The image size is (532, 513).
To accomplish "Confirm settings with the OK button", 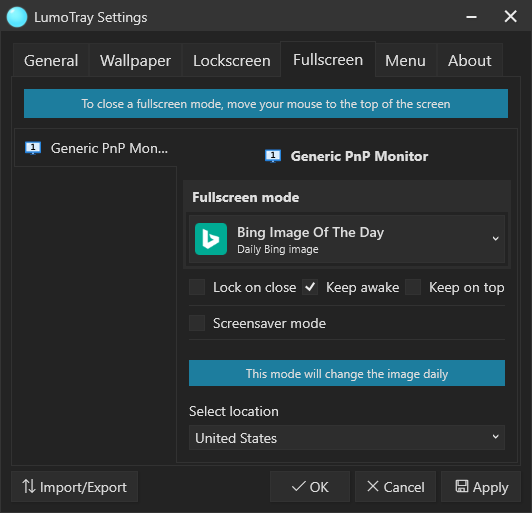I will [310, 487].
